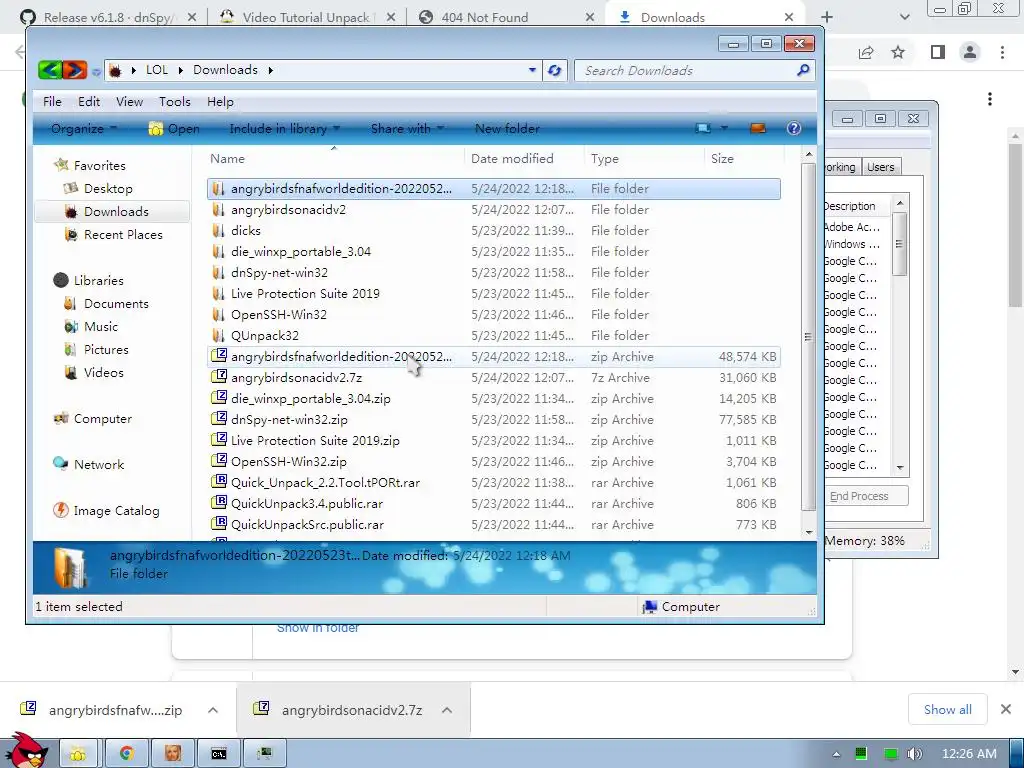Select the QUnpack32 folder icon

219,335
